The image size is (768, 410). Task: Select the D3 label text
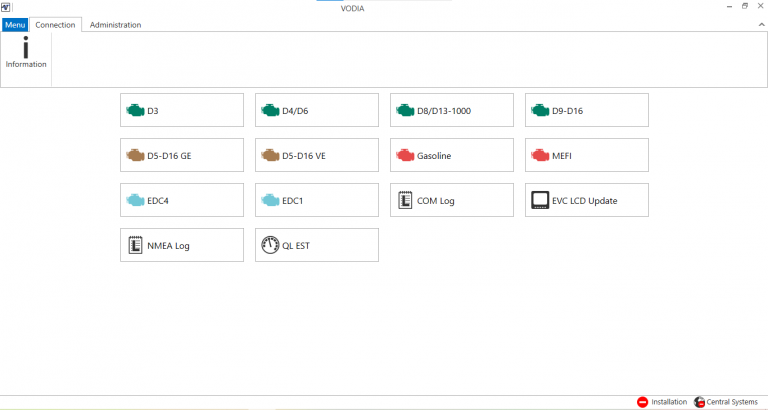click(153, 111)
